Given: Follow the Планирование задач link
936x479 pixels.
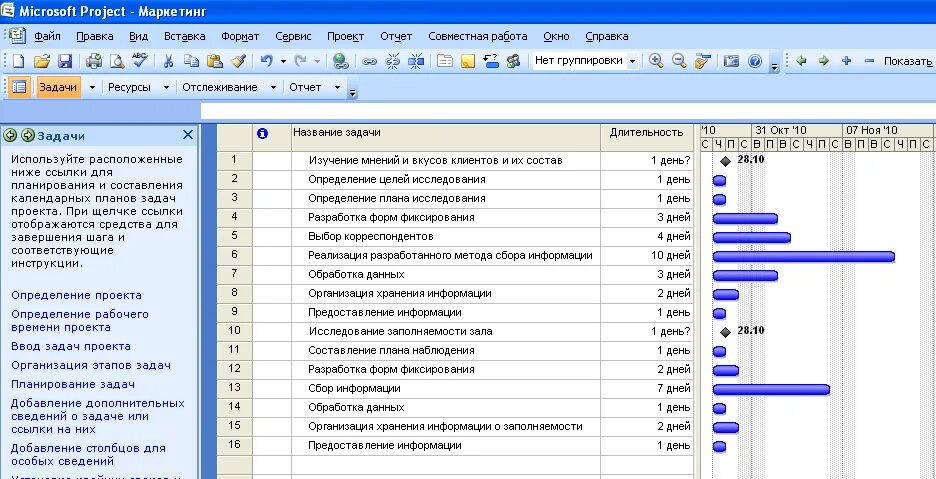Looking at the screenshot, I should 73,384.
